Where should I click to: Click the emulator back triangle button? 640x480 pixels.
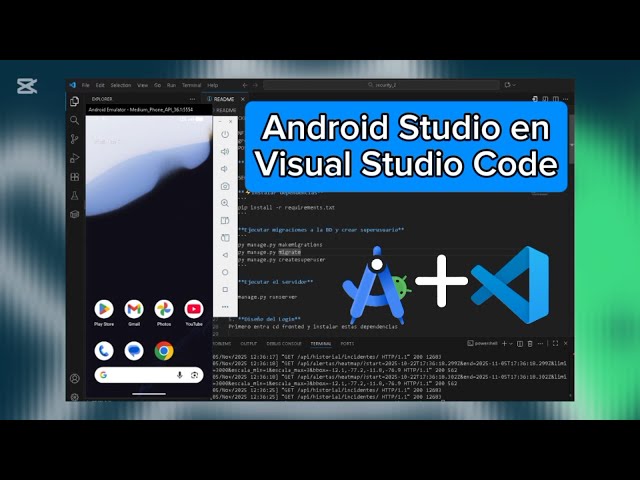[x=225, y=255]
